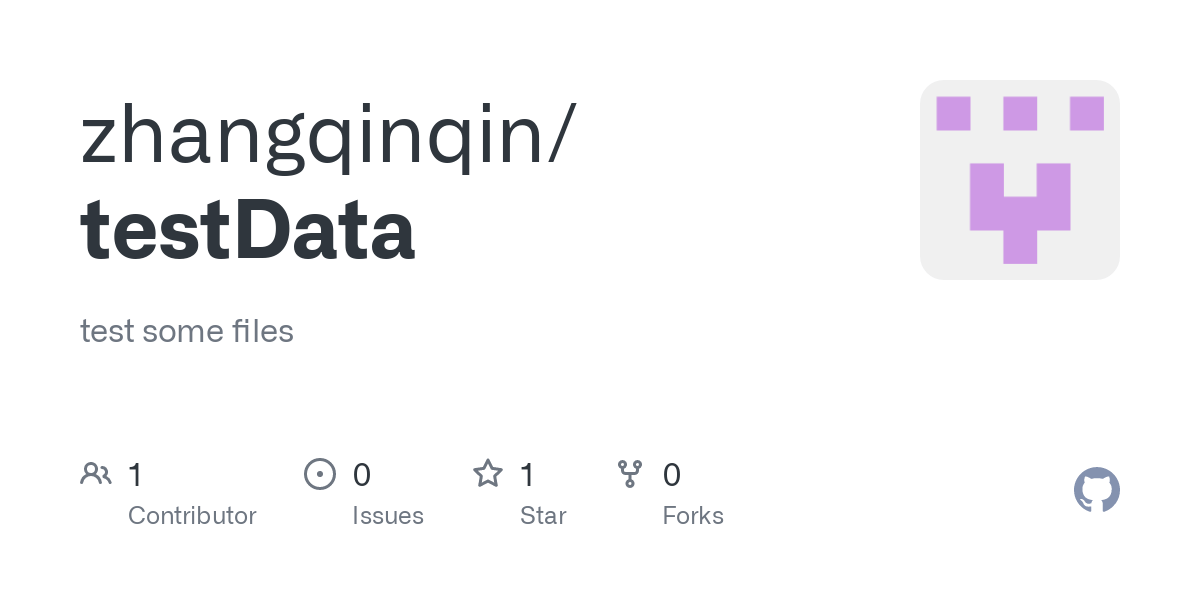The image size is (1200, 600).
Task: Open the 'Issues' label
Action: [388, 516]
